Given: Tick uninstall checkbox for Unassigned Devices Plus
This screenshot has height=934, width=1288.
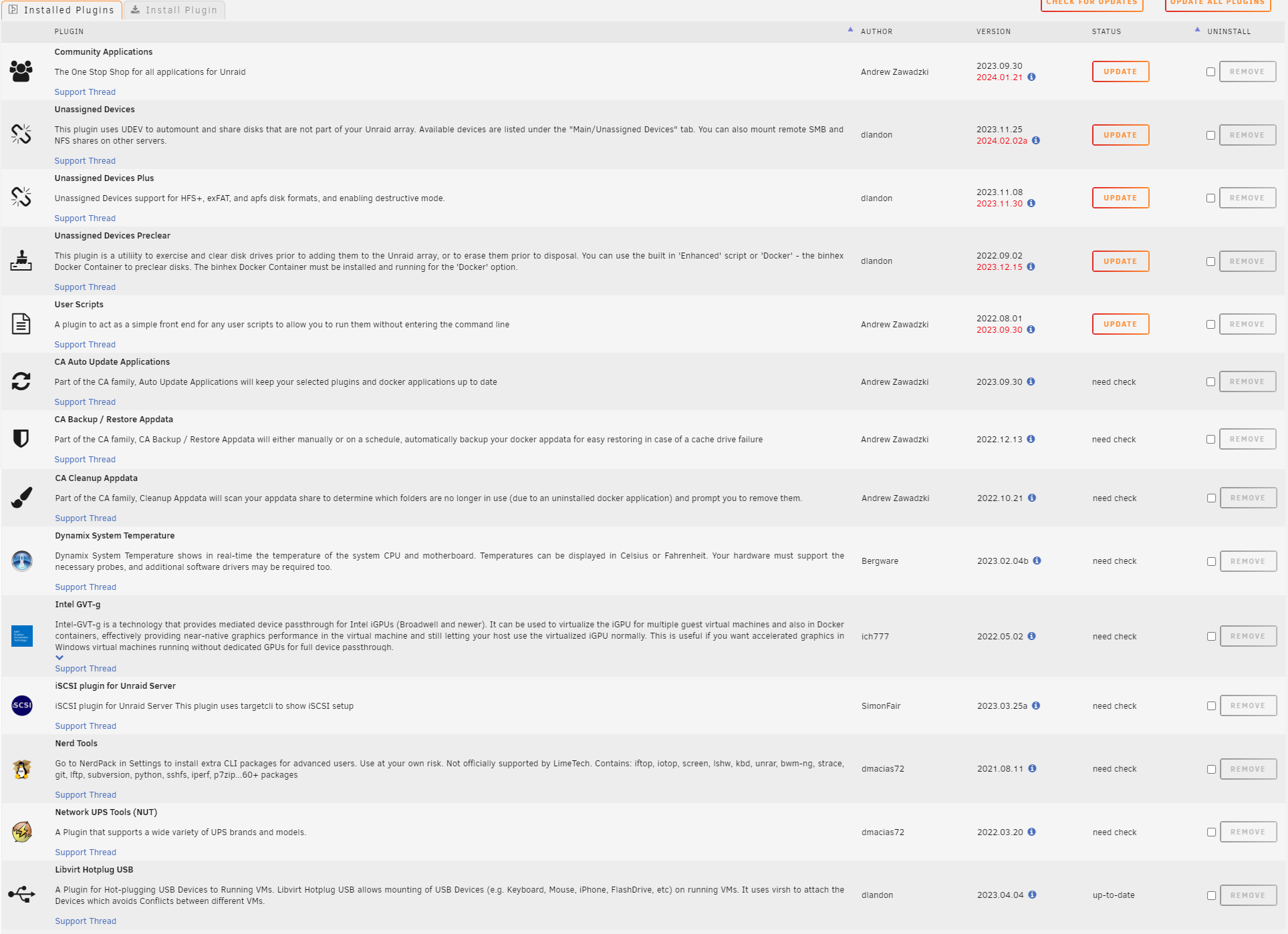Looking at the screenshot, I should (x=1210, y=198).
